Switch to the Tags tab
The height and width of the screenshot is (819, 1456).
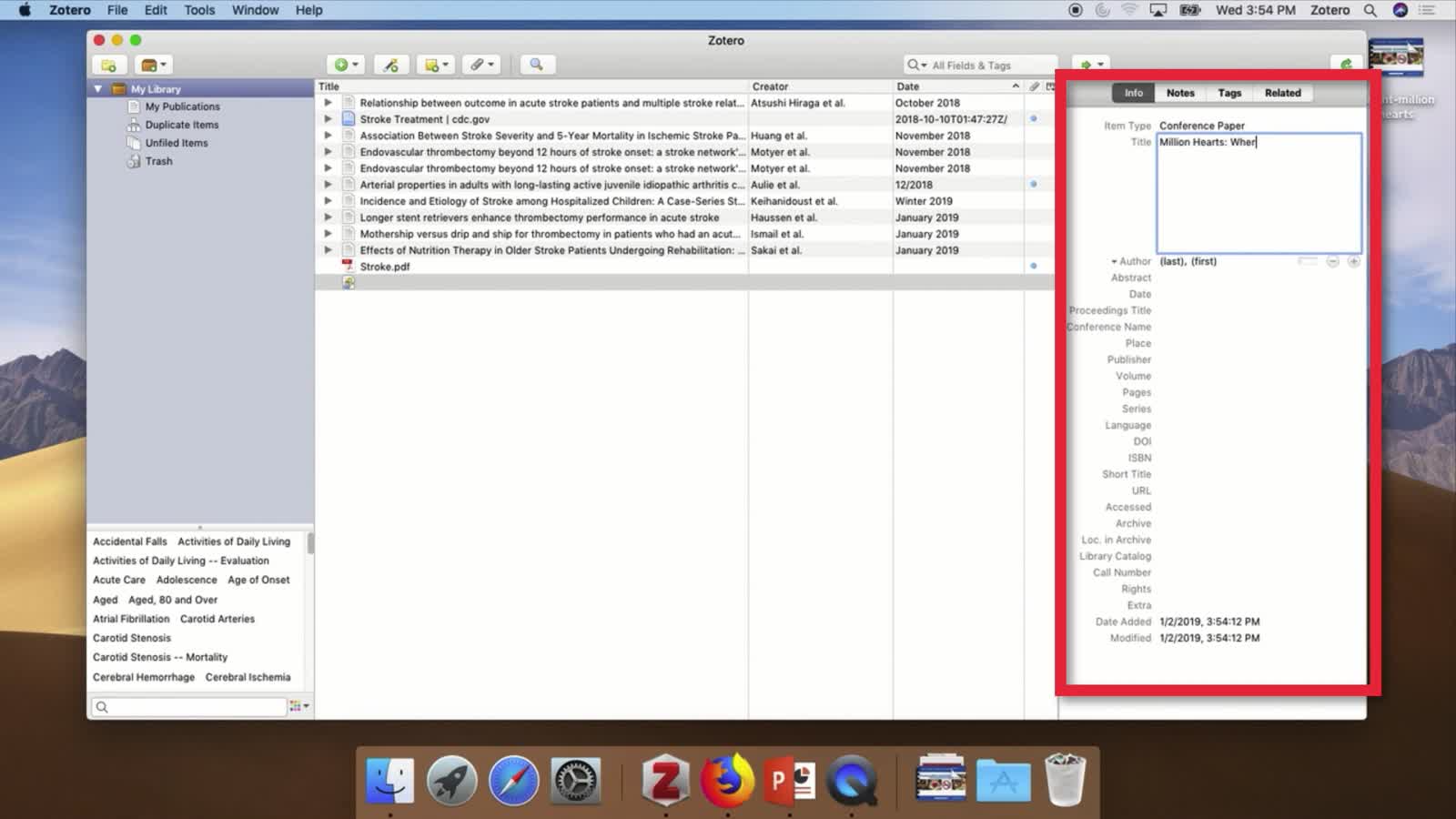1229,93
